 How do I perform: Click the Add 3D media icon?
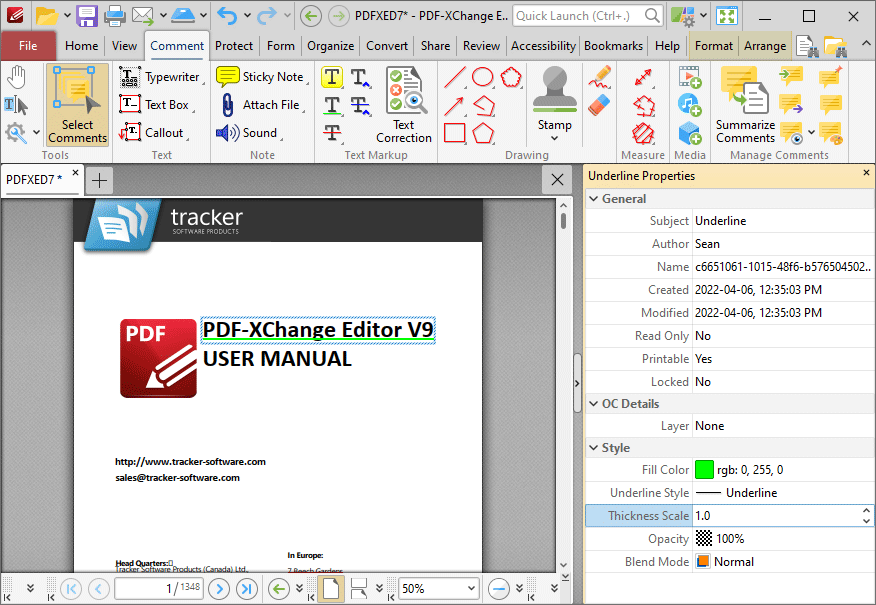pyautogui.click(x=690, y=133)
